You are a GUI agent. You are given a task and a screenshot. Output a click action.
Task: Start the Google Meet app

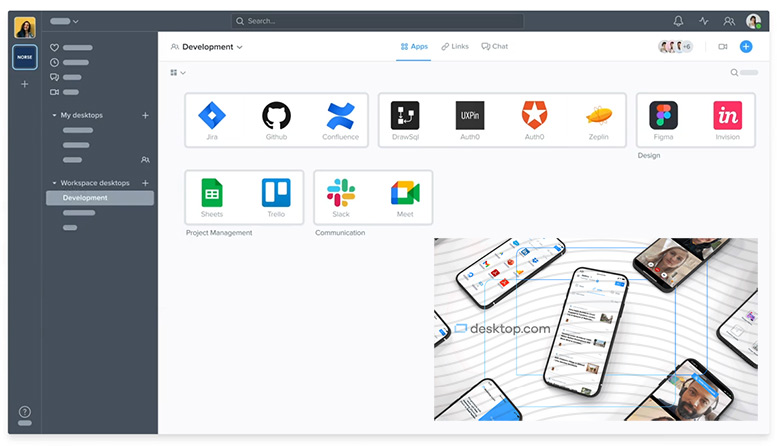405,193
